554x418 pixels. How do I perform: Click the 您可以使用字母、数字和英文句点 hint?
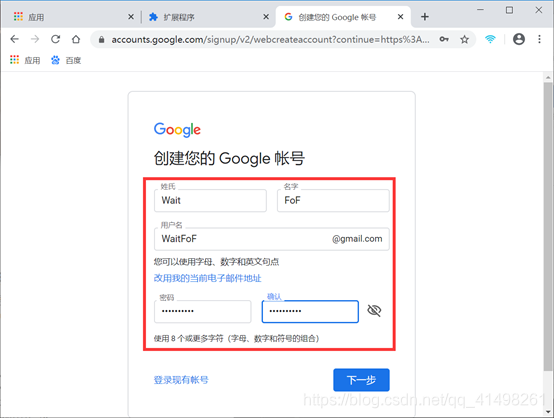pyautogui.click(x=216, y=262)
